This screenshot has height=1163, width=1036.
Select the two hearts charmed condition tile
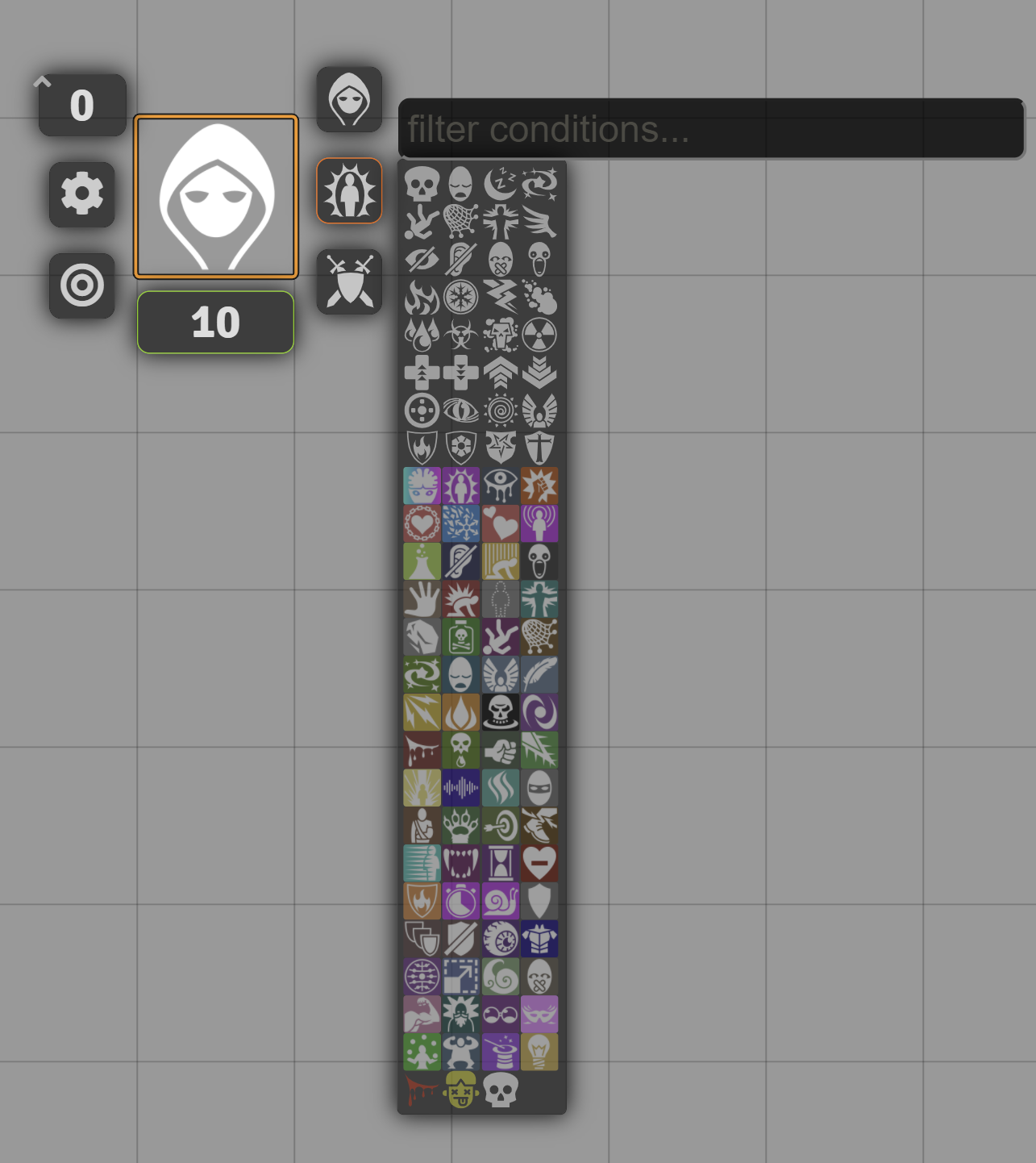click(500, 523)
